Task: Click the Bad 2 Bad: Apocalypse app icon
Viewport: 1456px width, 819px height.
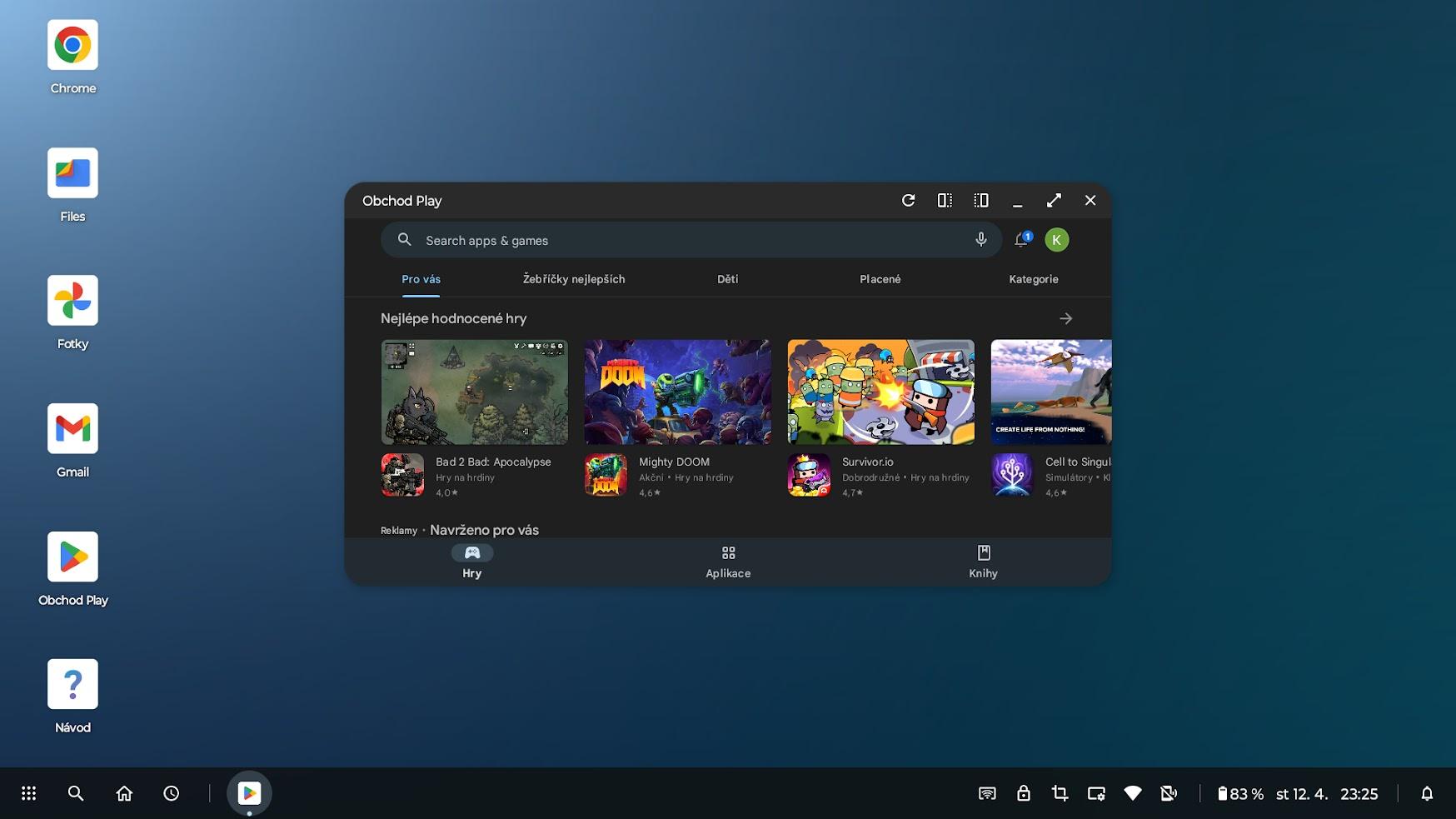Action: 402,475
